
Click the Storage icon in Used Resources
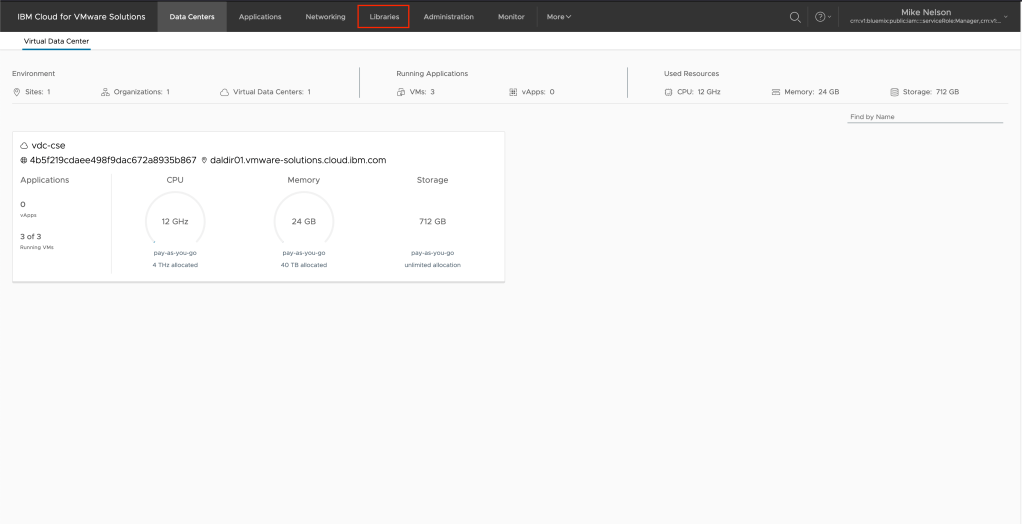pos(894,92)
